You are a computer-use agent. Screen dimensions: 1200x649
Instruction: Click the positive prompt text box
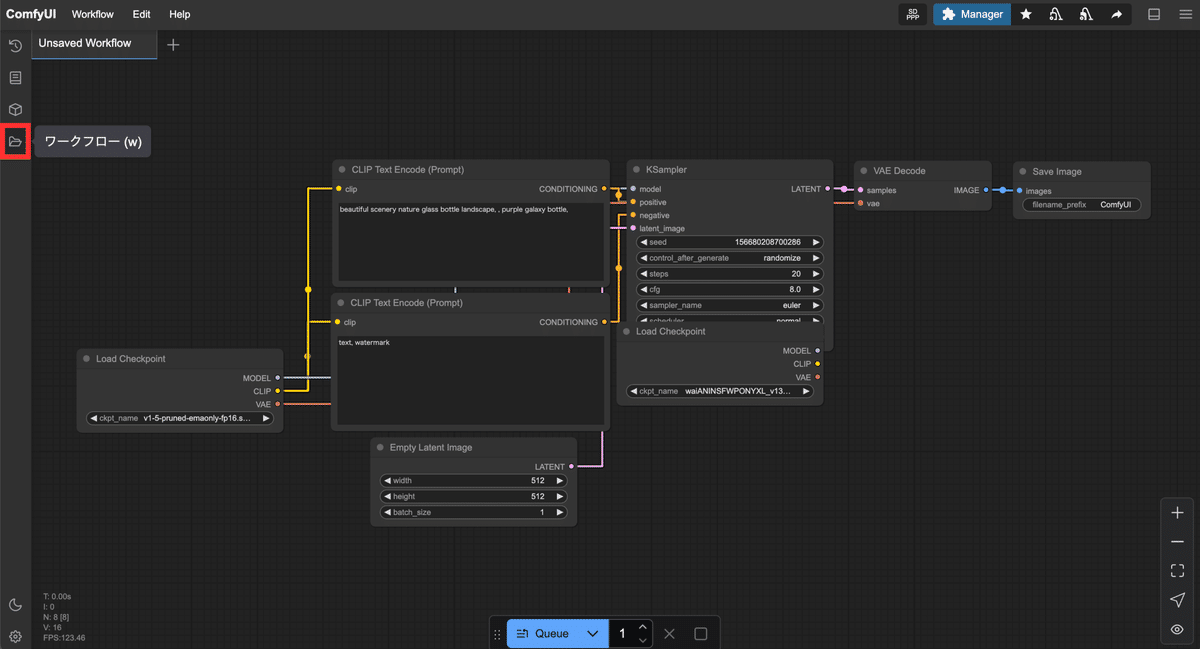470,243
